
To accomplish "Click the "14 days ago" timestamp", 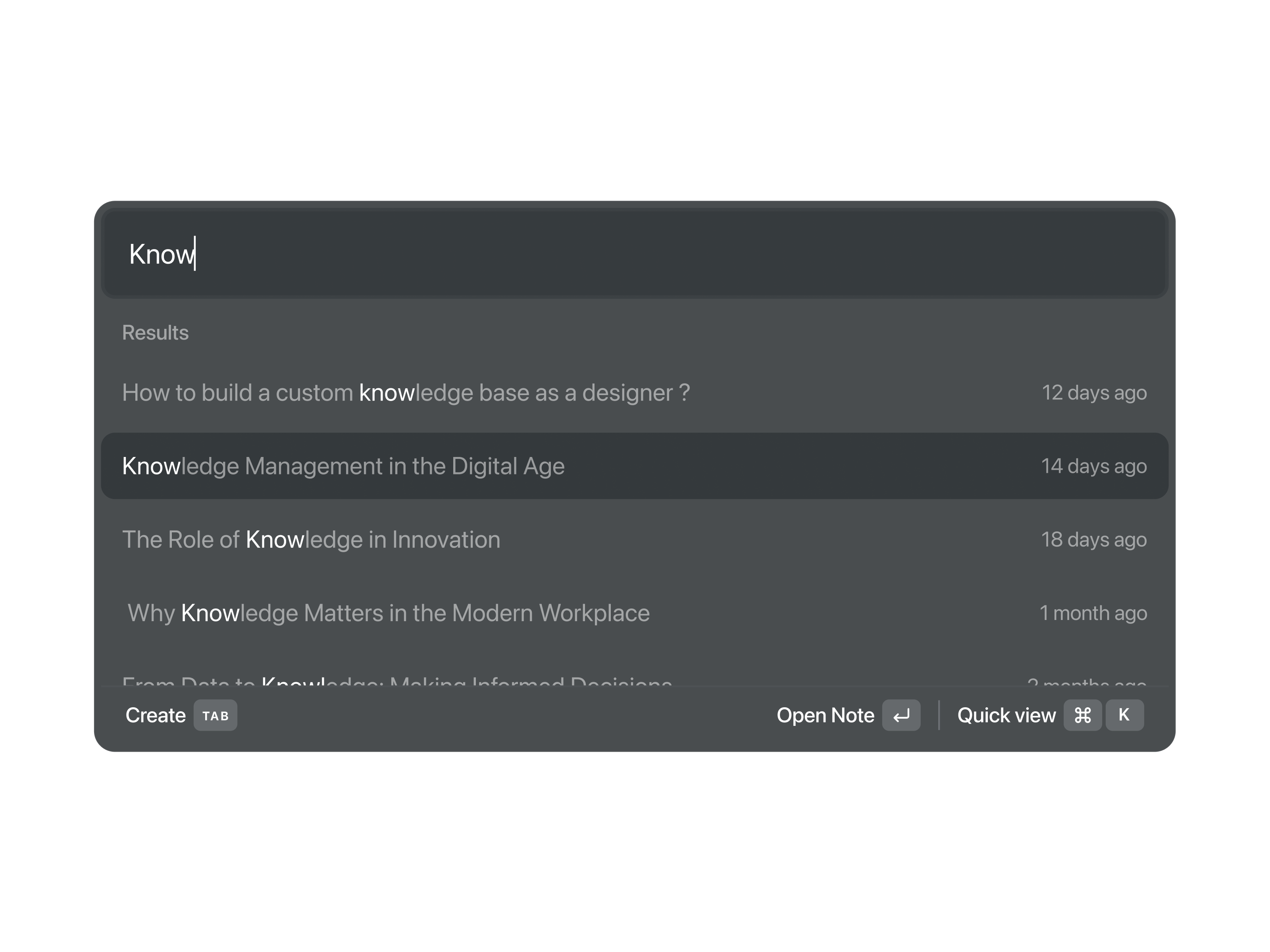I will pos(1094,466).
